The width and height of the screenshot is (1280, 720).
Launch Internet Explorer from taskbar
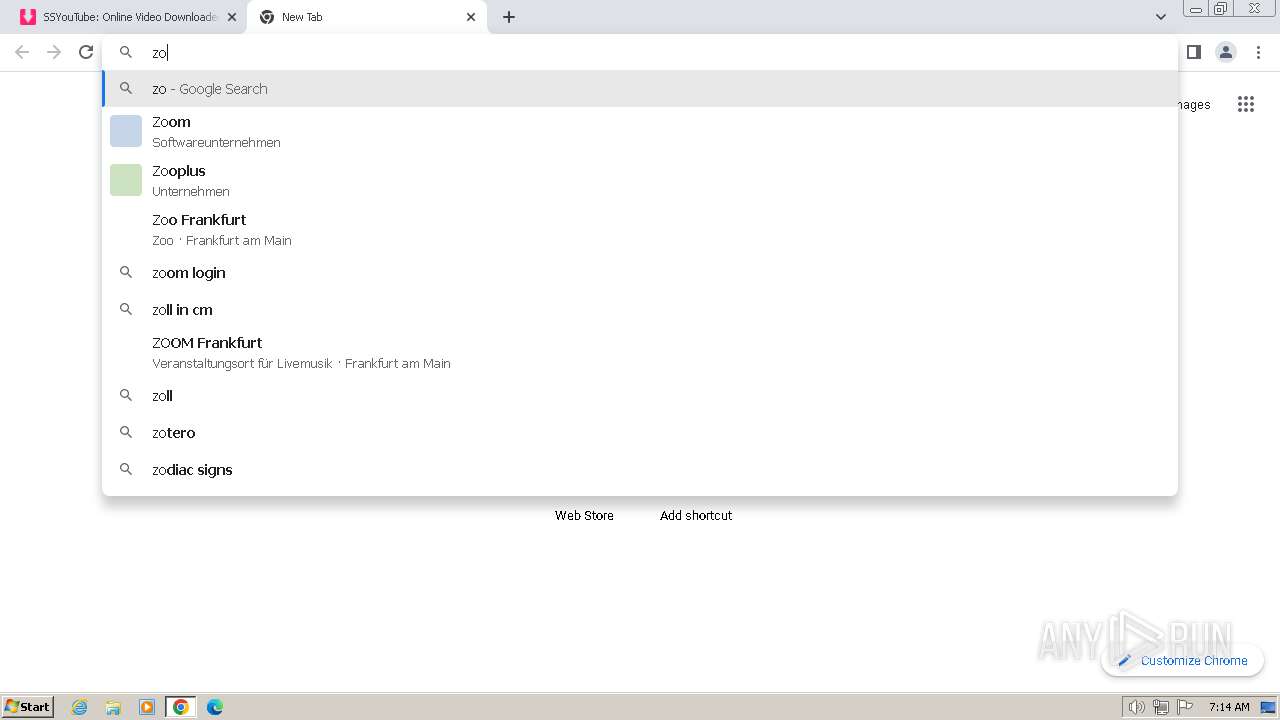tap(80, 707)
